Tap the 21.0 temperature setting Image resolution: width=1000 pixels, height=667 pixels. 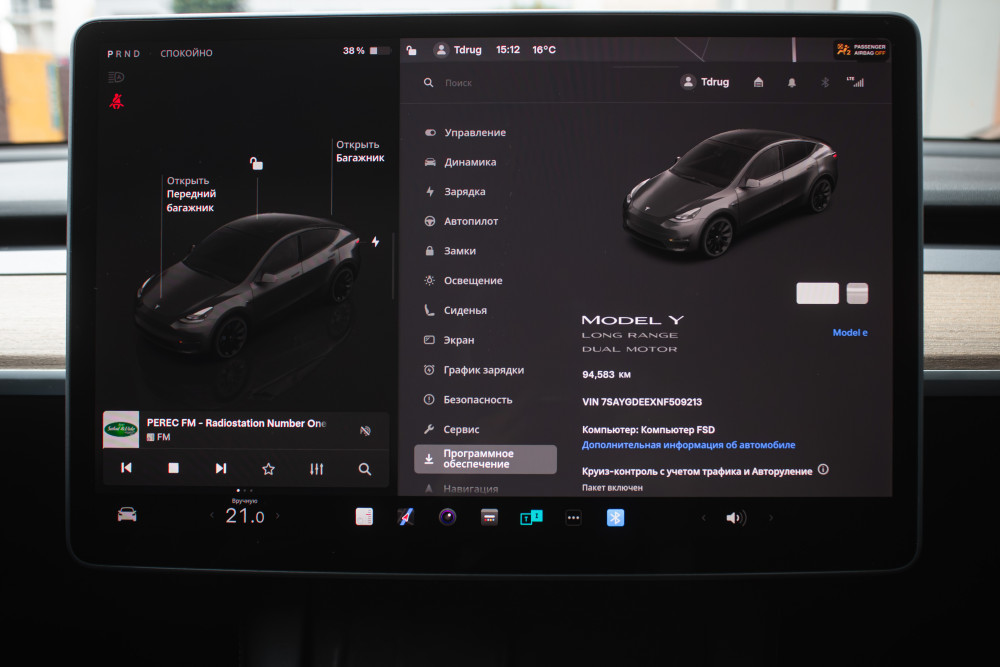pos(244,516)
